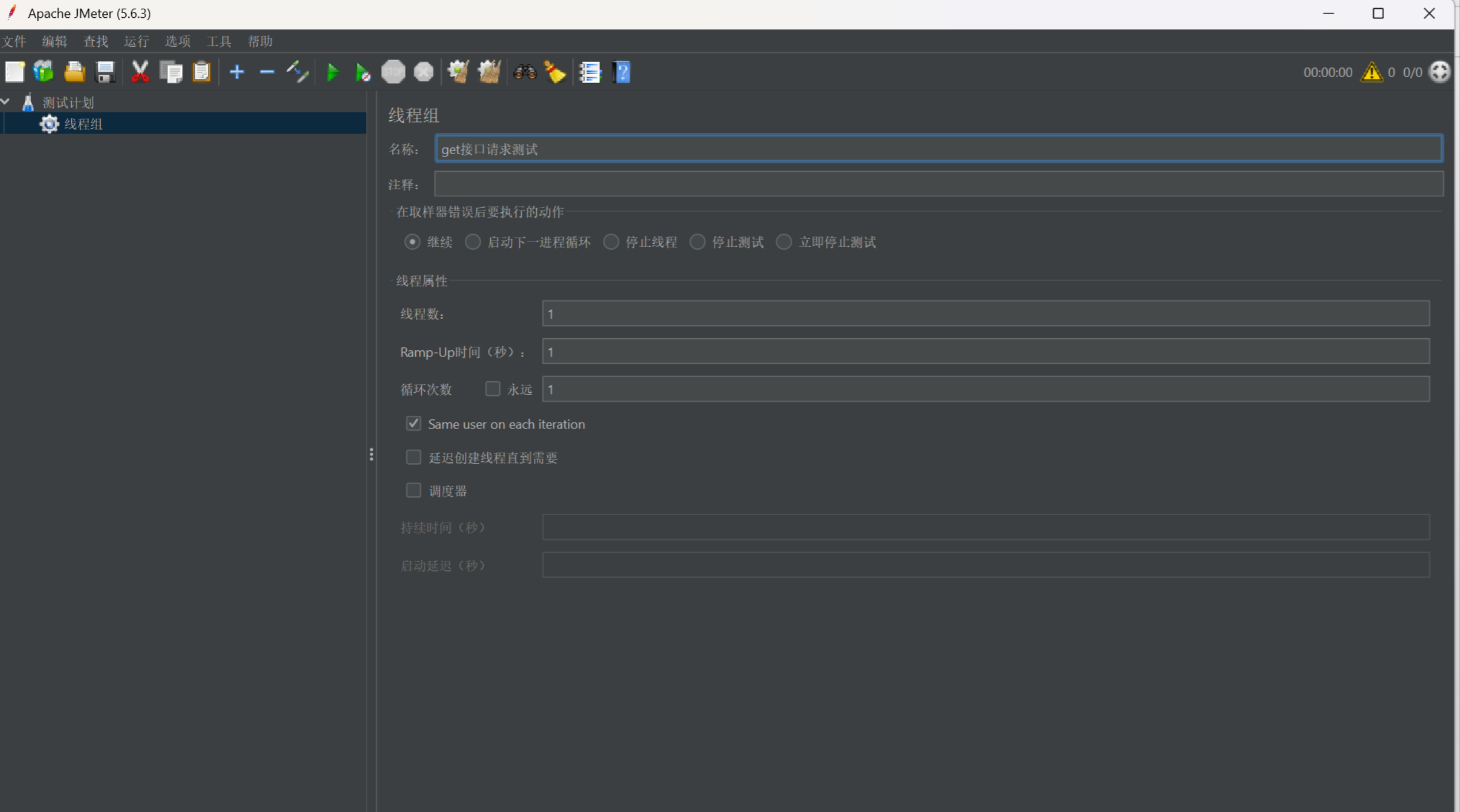Image resolution: width=1460 pixels, height=812 pixels.
Task: Open the 选项 menu
Action: [177, 41]
